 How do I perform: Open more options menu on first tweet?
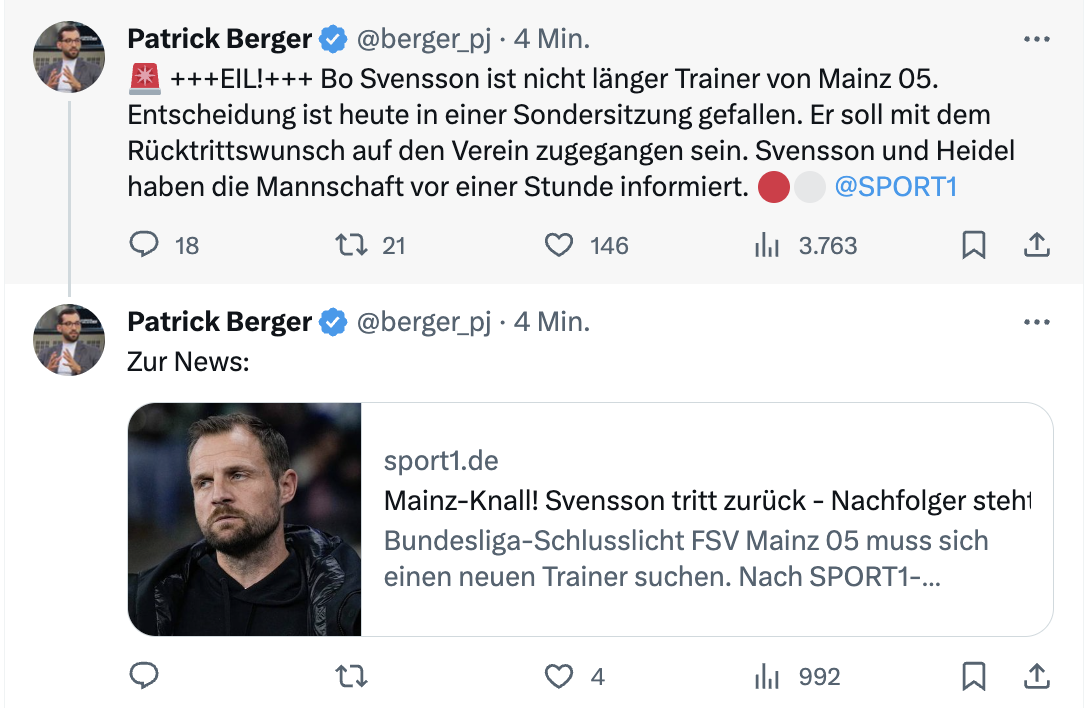point(1037,40)
